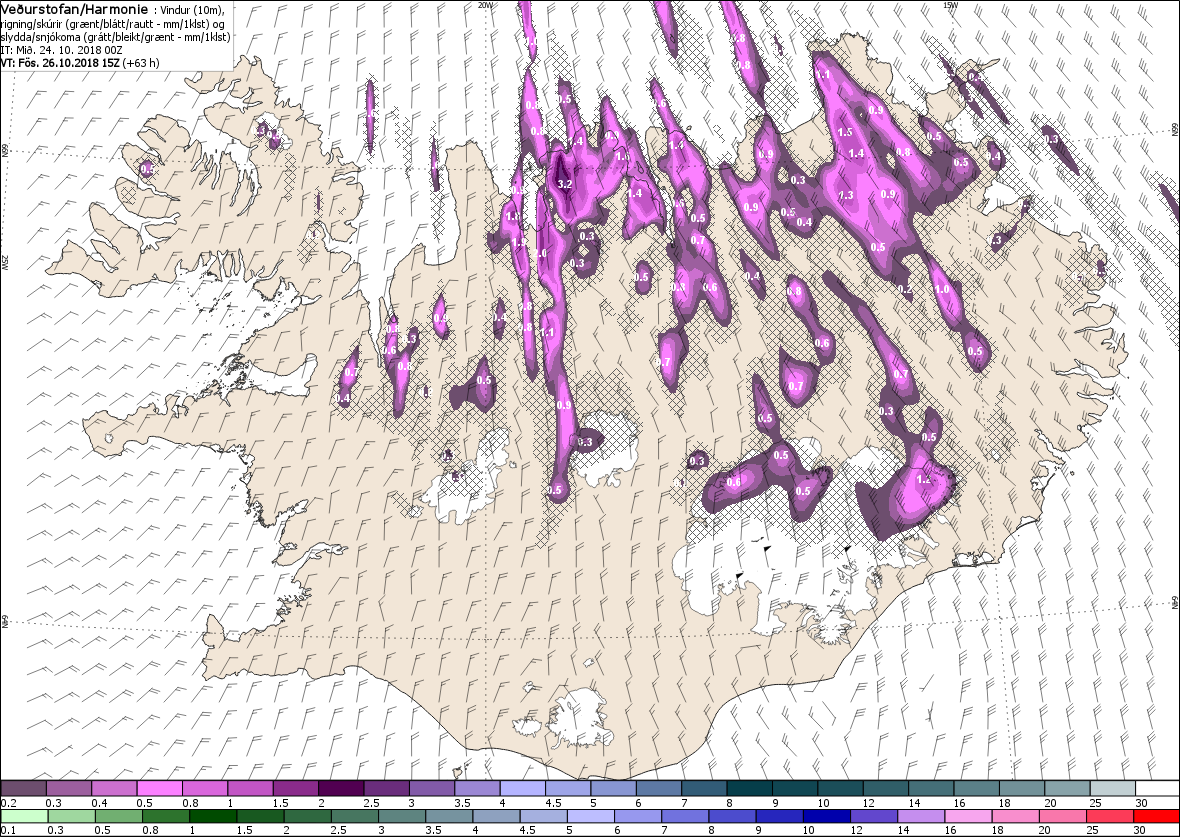1180x837 pixels.
Task: Select the 20 hot pink swatch in lower legend
Action: 1062,817
